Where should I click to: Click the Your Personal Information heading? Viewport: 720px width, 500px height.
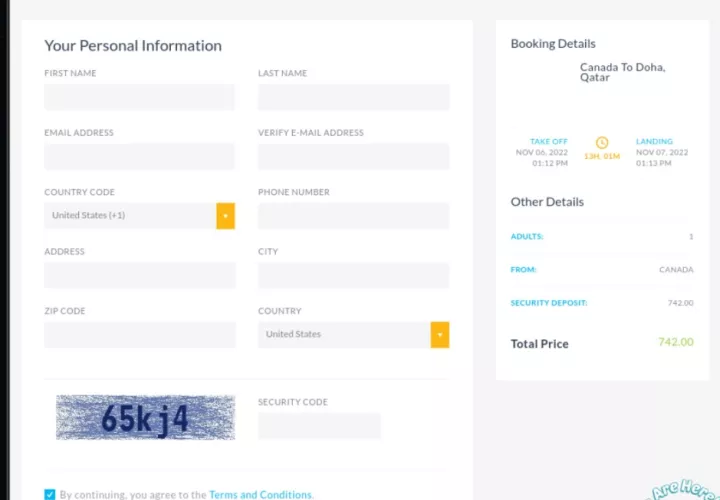133,46
